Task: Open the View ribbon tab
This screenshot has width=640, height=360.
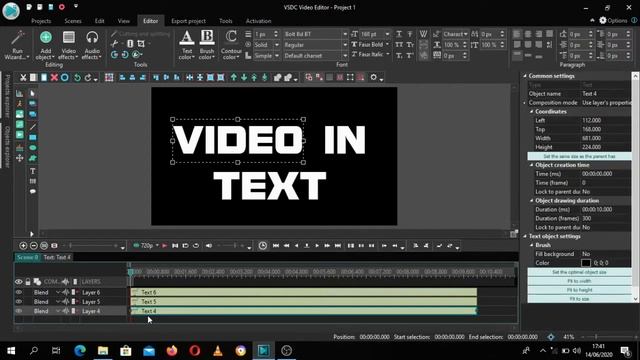Action: [124, 21]
